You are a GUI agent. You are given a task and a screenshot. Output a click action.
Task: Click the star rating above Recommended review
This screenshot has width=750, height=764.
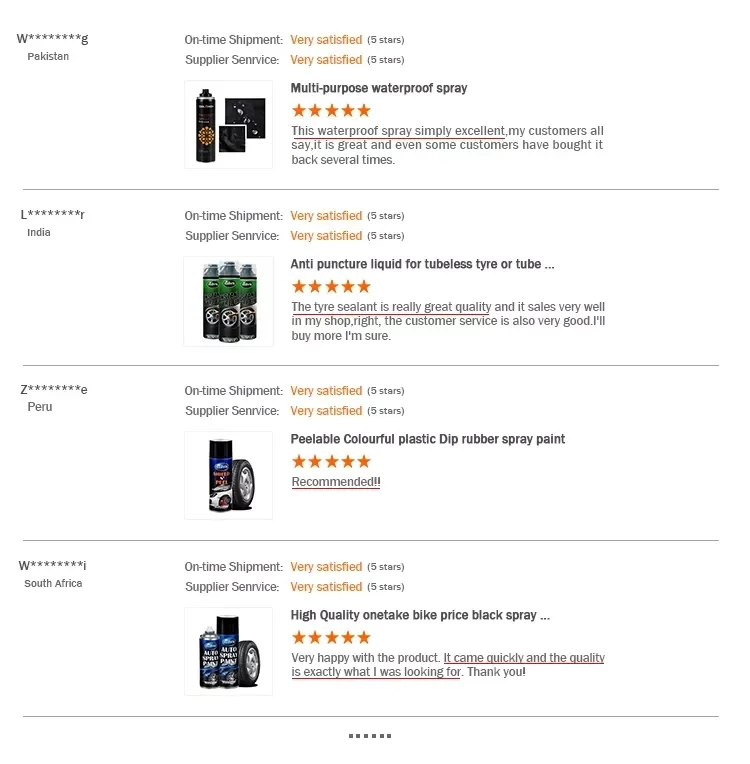(x=331, y=461)
